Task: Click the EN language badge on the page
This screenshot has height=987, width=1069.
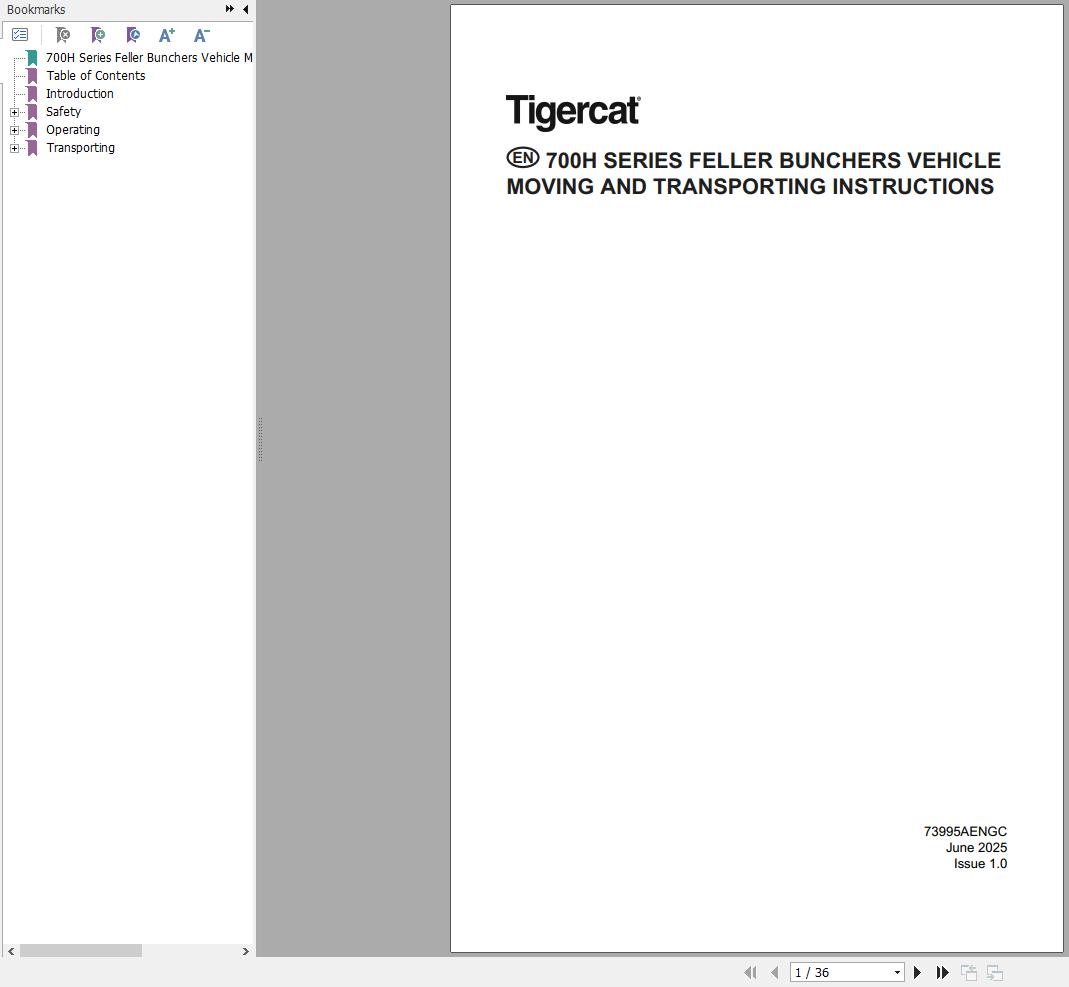Action: tap(523, 157)
